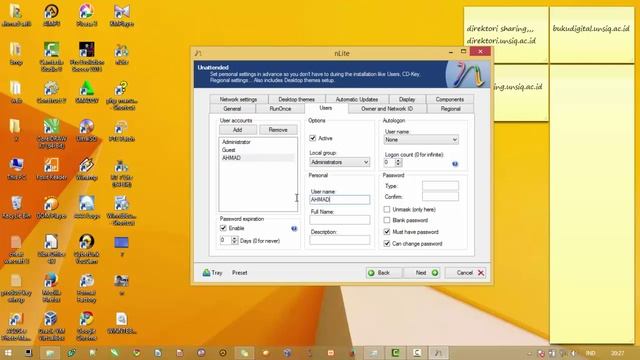Click the Remove user account button
This screenshot has width=640, height=360.
click(278, 130)
